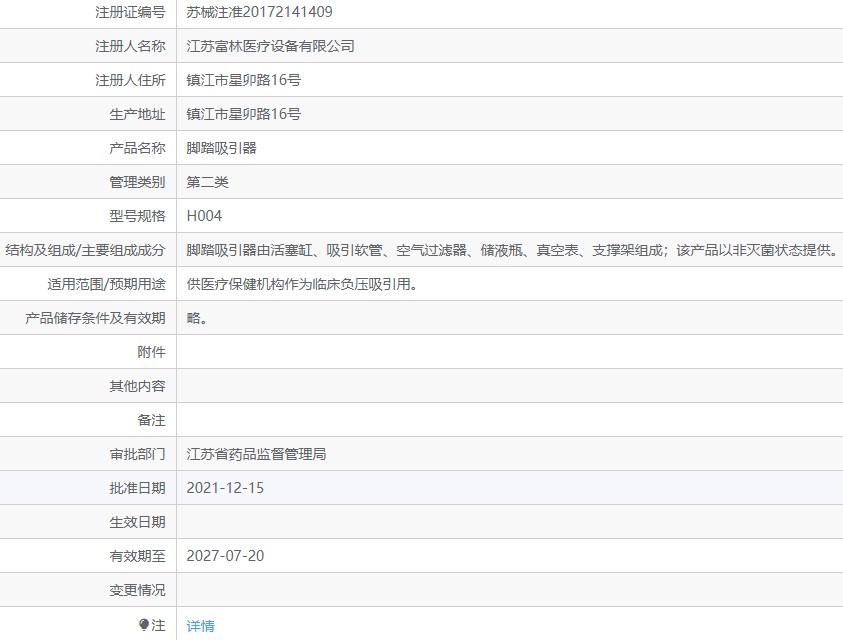Click the 略。 storage condition value

197,318
